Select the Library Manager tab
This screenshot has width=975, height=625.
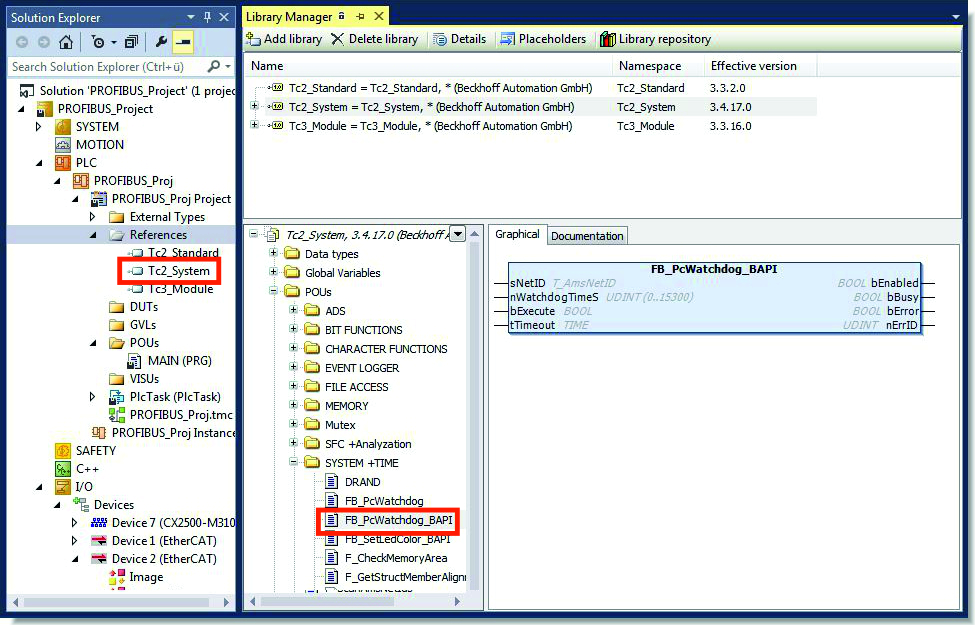point(289,17)
